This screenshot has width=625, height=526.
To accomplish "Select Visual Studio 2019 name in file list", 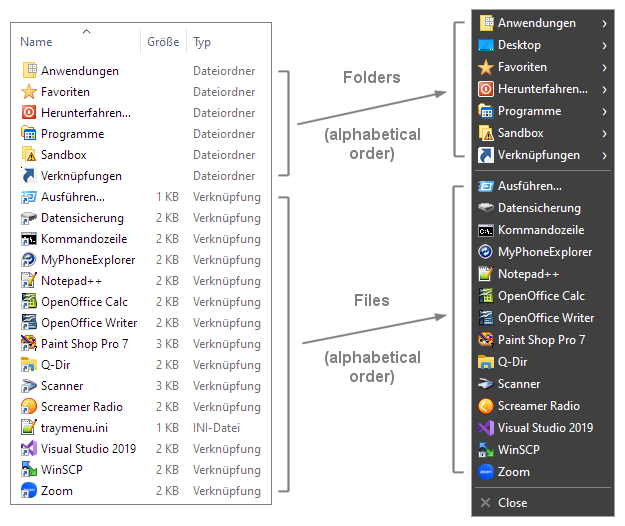I will point(88,449).
